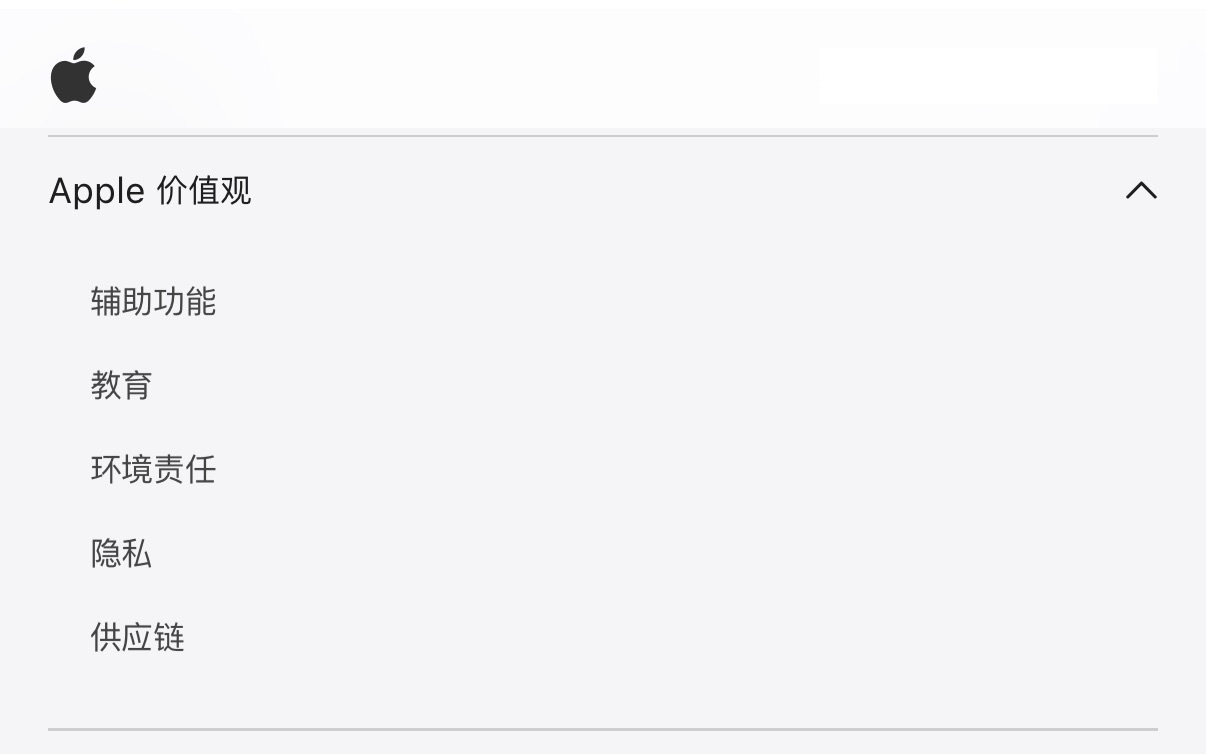Viewport: 1206px width, 754px height.
Task: Click the Apple logo icon
Action: [x=74, y=75]
